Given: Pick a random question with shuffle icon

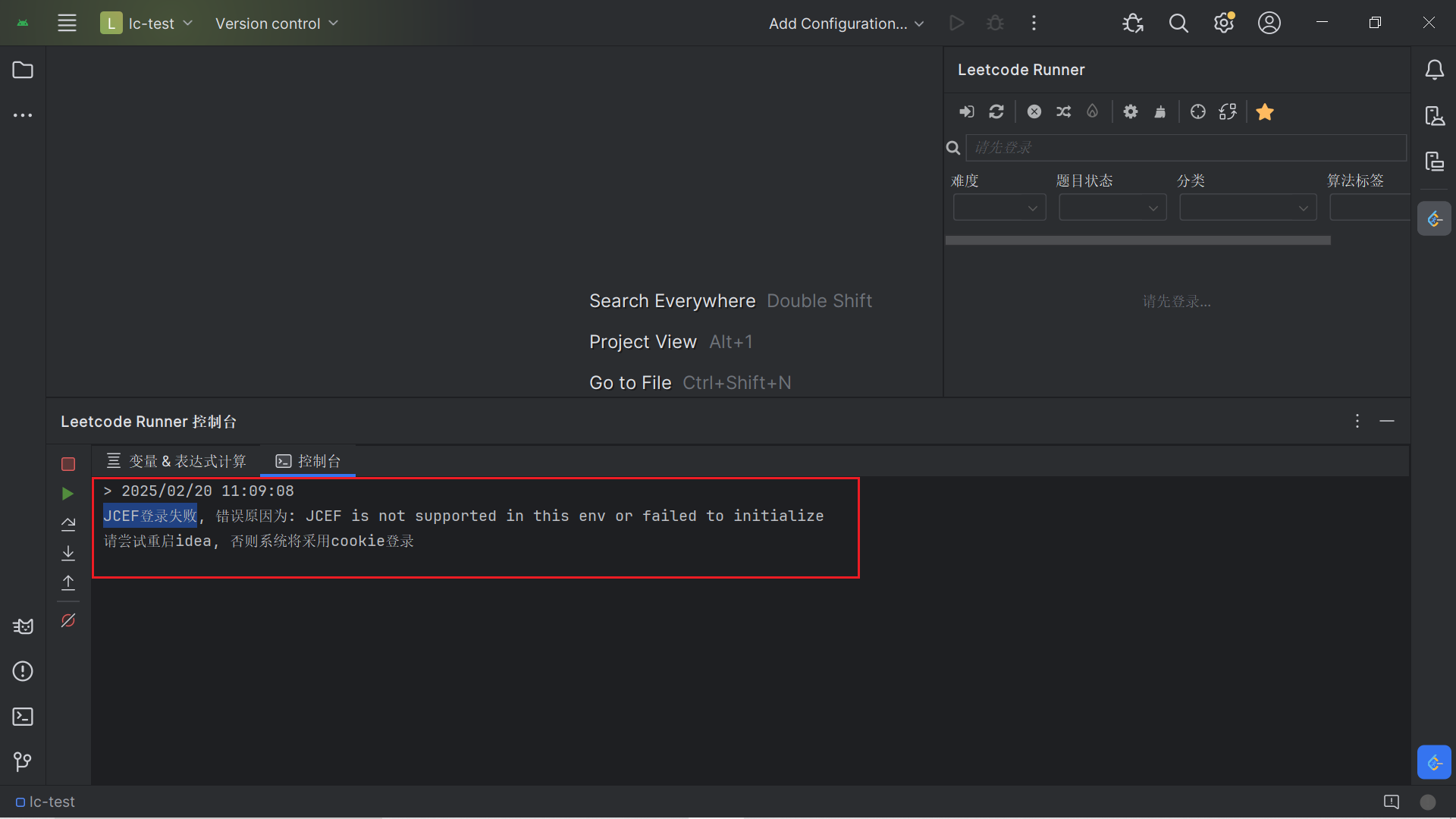Looking at the screenshot, I should click(x=1063, y=111).
